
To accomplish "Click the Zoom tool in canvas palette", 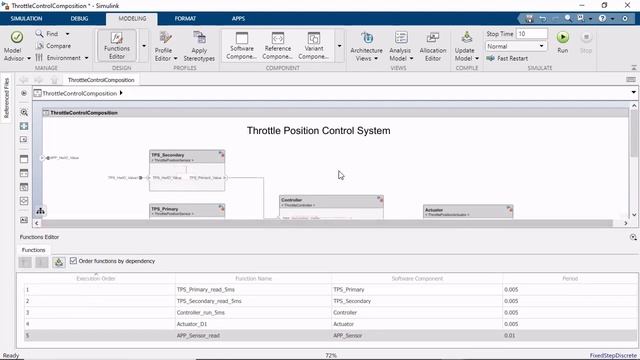I will point(24,112).
